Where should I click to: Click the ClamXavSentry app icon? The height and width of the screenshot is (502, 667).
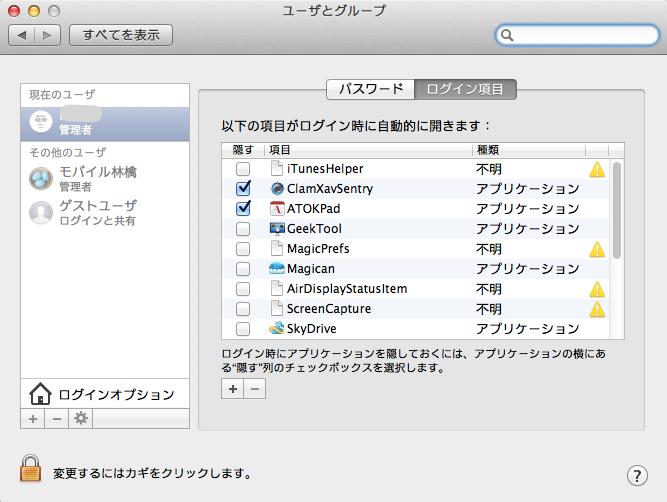pos(277,188)
